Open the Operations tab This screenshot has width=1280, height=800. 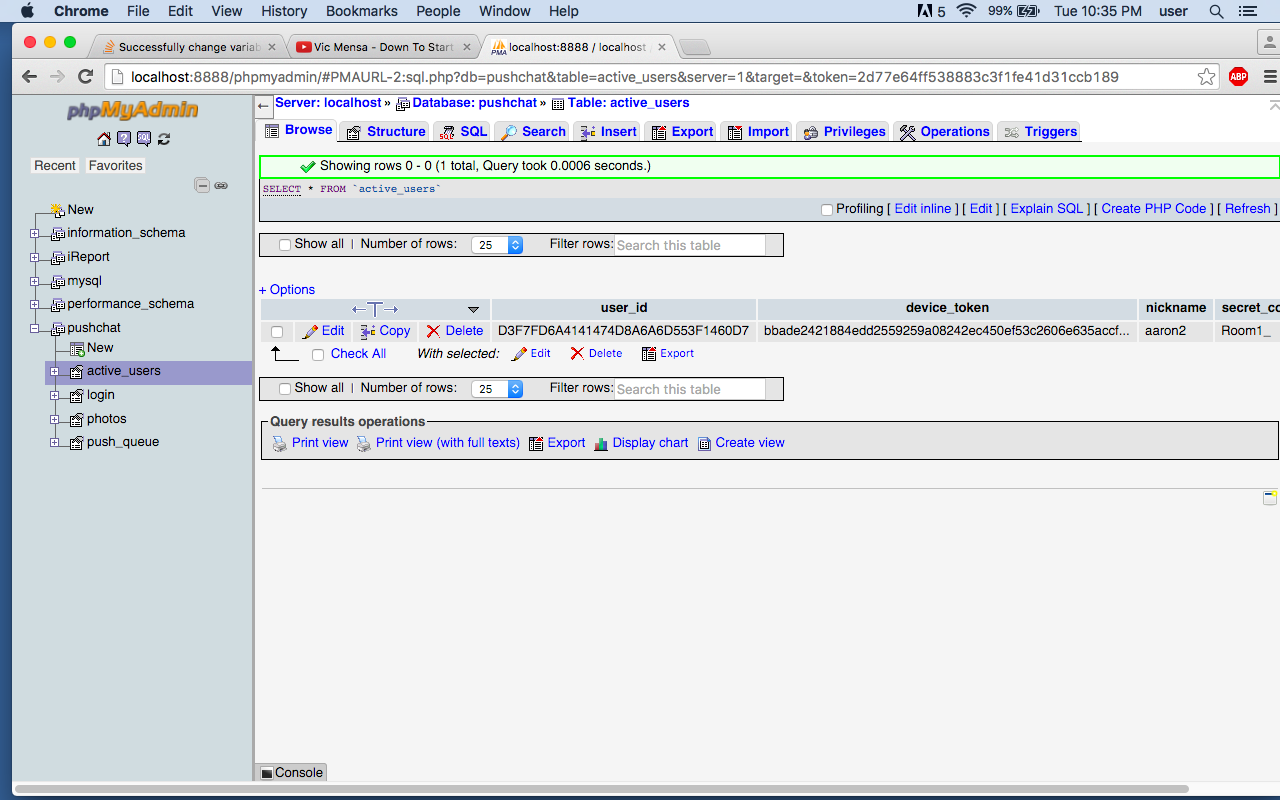pos(943,132)
